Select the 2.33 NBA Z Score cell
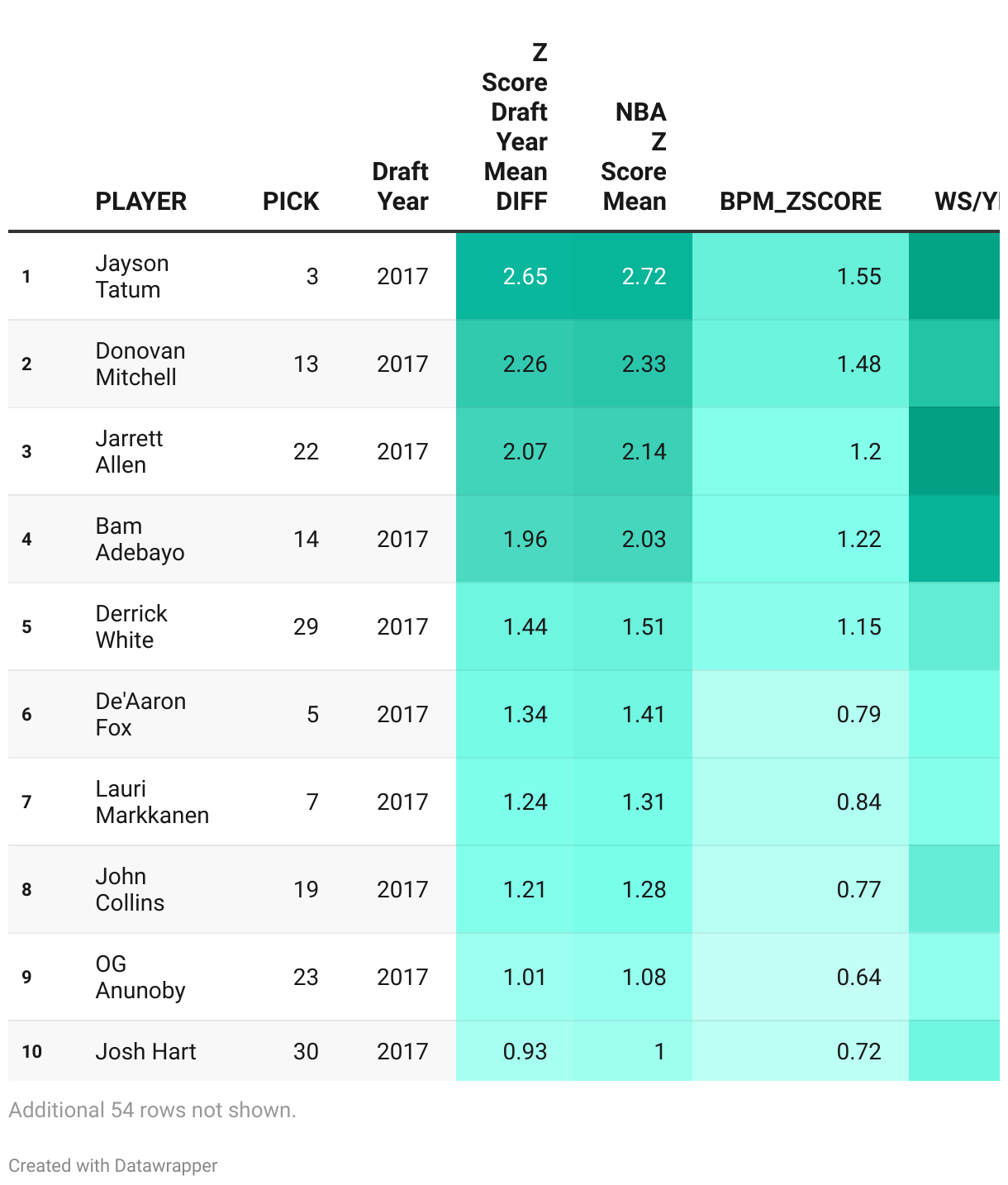The image size is (1008, 1185). 644,364
